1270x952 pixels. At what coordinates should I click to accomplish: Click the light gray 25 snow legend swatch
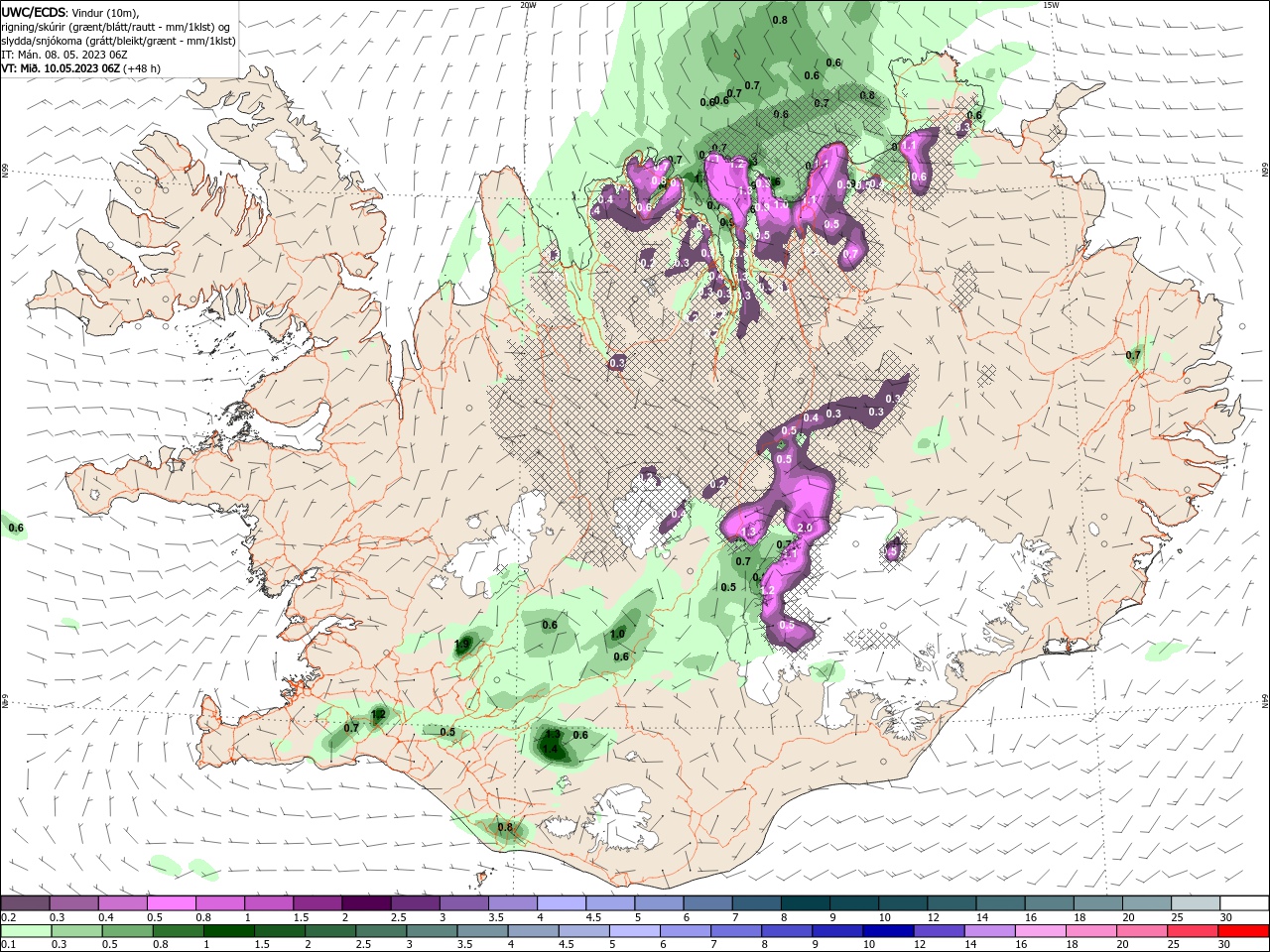coord(1194,903)
